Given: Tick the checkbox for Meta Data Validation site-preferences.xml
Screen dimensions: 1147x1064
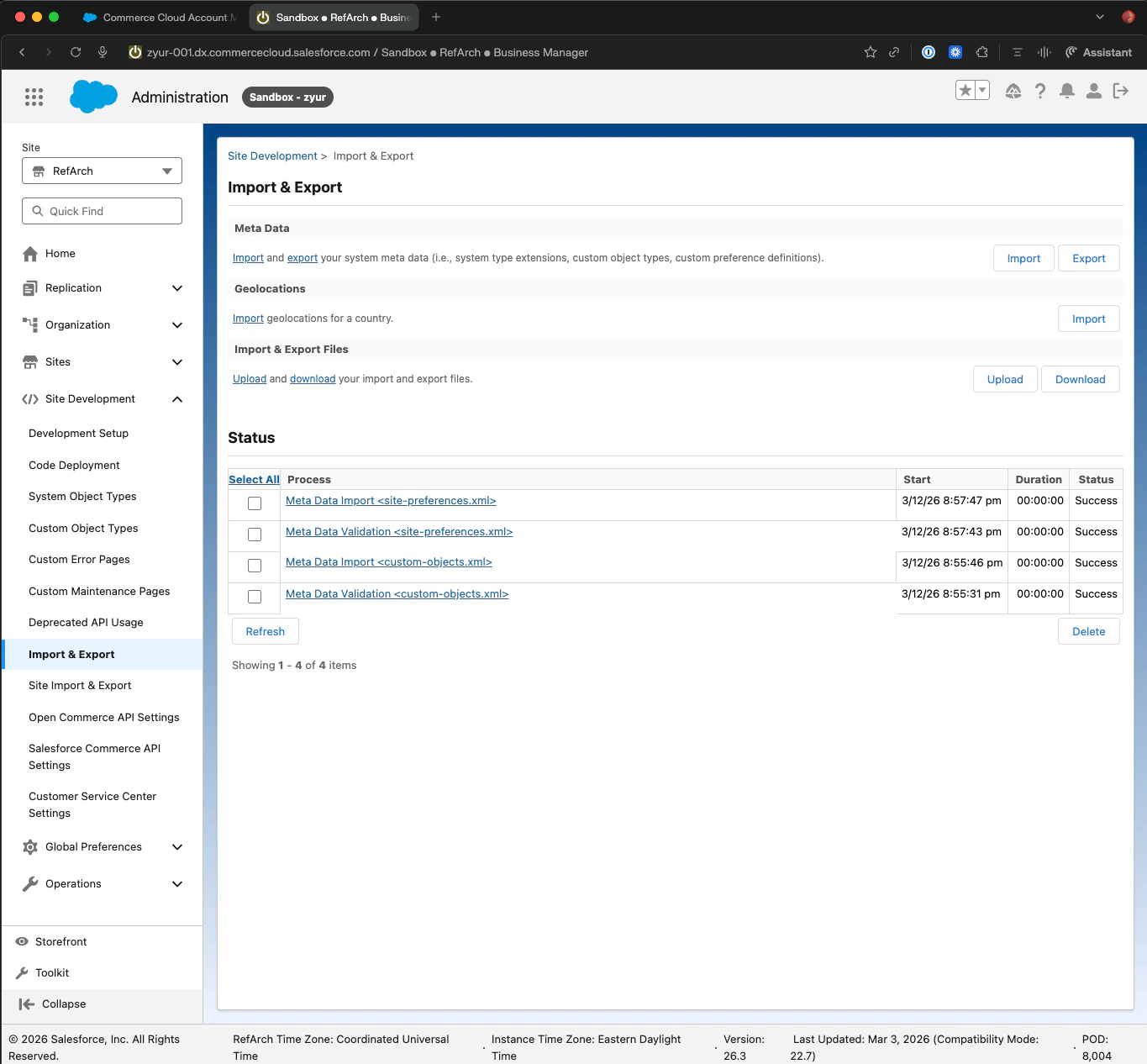Looking at the screenshot, I should click(x=255, y=535).
